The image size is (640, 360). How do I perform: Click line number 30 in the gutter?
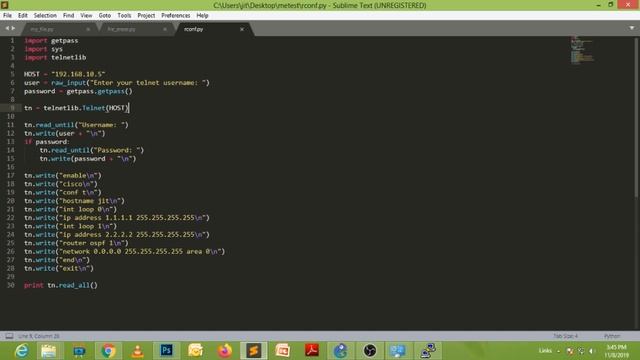pyautogui.click(x=11, y=285)
